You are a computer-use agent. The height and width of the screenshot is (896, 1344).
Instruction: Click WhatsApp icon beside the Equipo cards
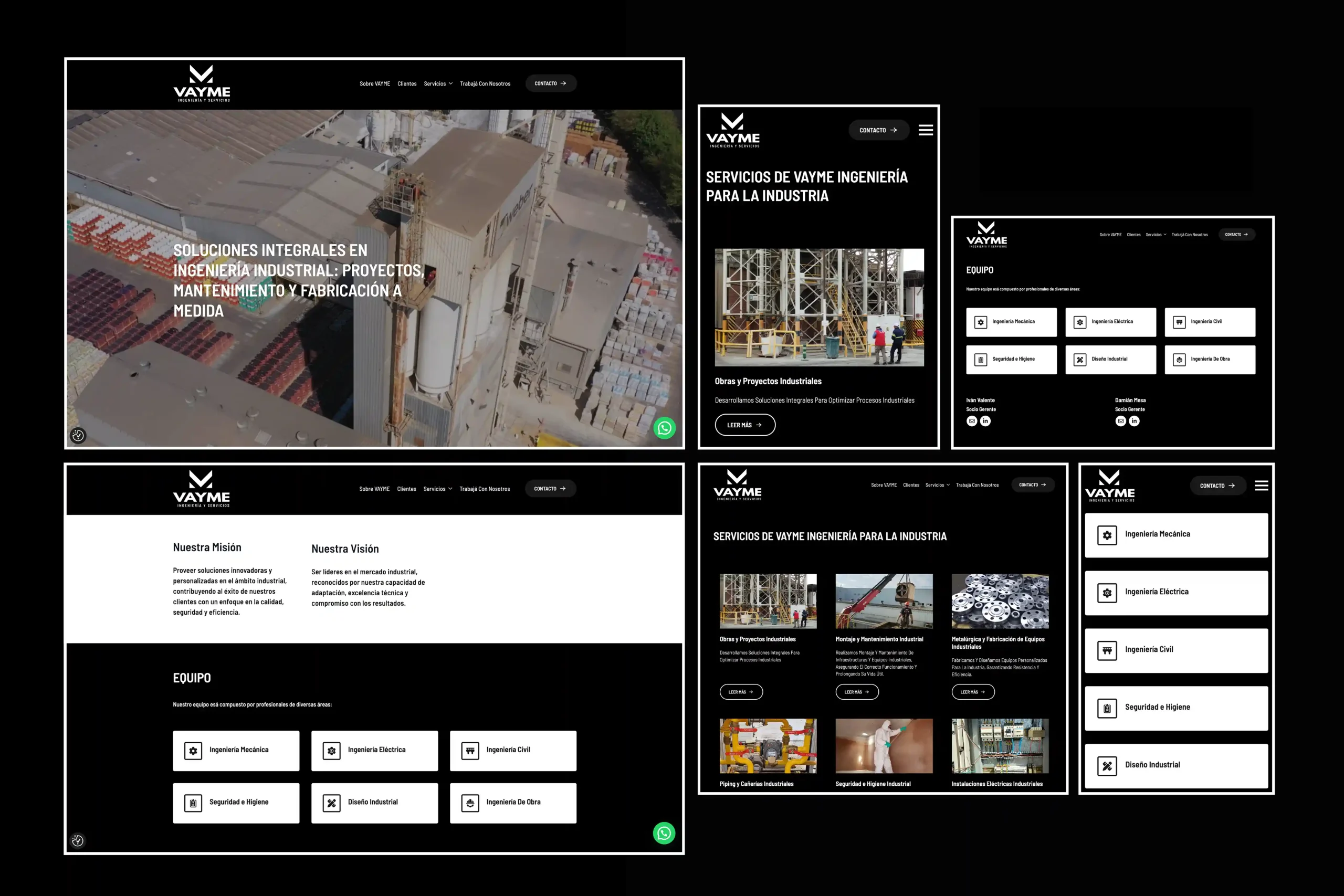click(664, 833)
